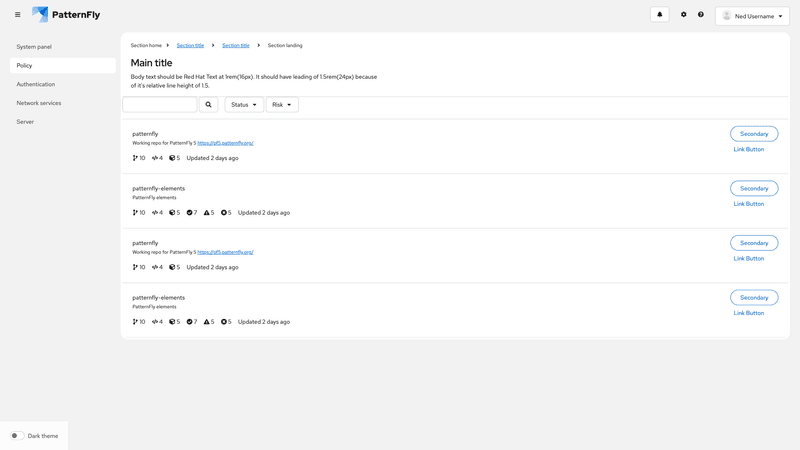The height and width of the screenshot is (450, 800).
Task: Toggle the Dark theme switch
Action: tap(17, 436)
